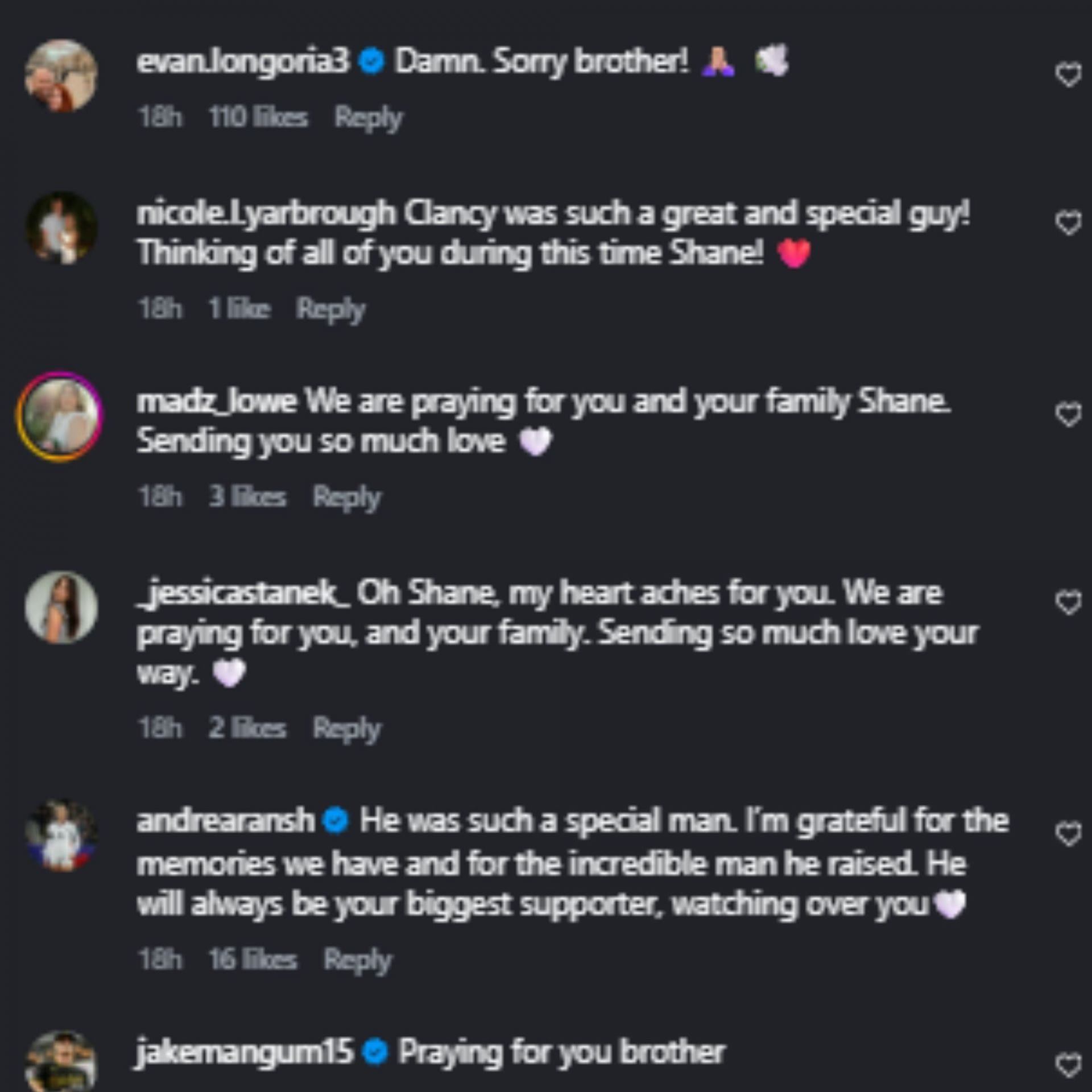This screenshot has height=1092, width=1092.
Task: Visit jakemangum15 username link
Action: tap(245, 1052)
